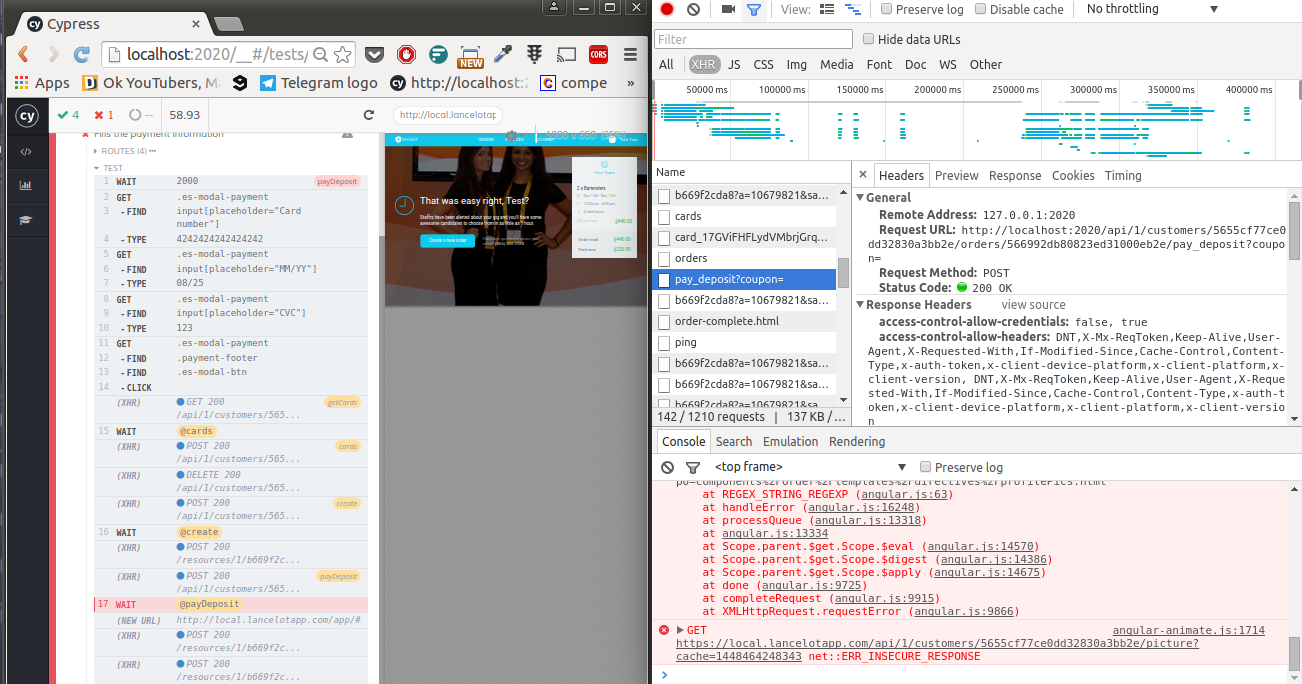Open the top frame context dropdown
Viewport: 1302px width, 684px height.
pyautogui.click(x=810, y=467)
